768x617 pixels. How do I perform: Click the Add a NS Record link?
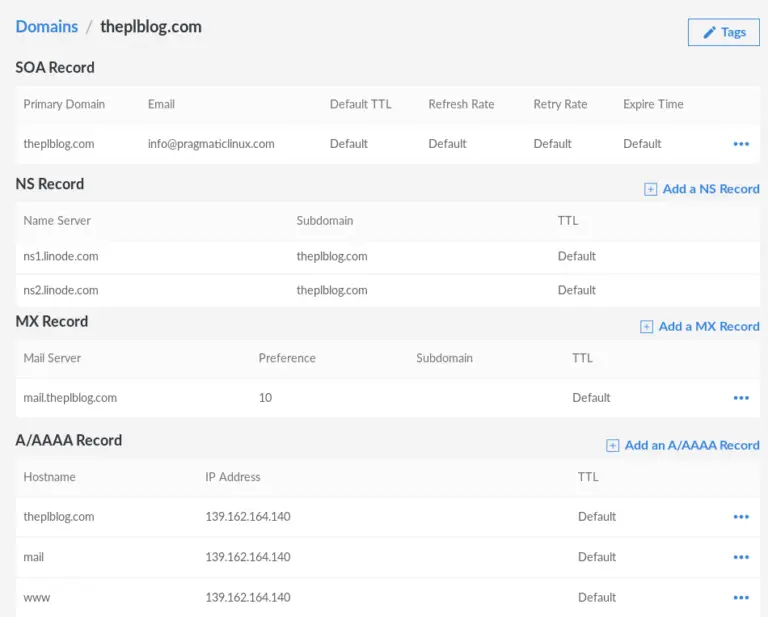tap(711, 189)
